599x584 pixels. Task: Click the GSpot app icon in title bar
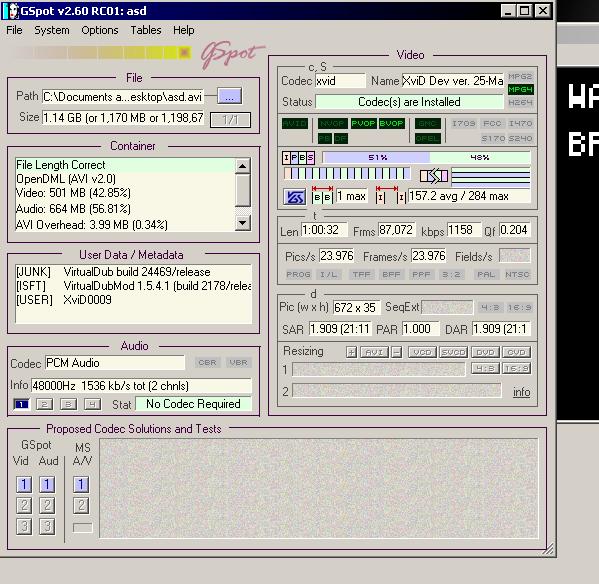(10, 11)
